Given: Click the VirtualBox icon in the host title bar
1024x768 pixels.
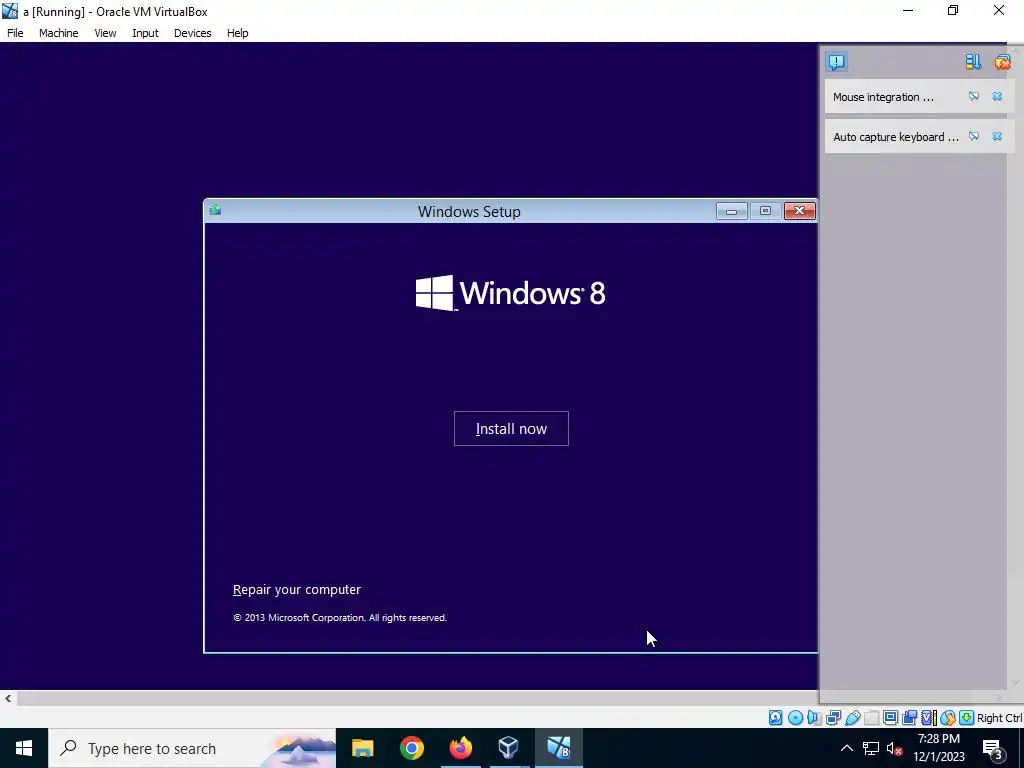Looking at the screenshot, I should (x=10, y=11).
